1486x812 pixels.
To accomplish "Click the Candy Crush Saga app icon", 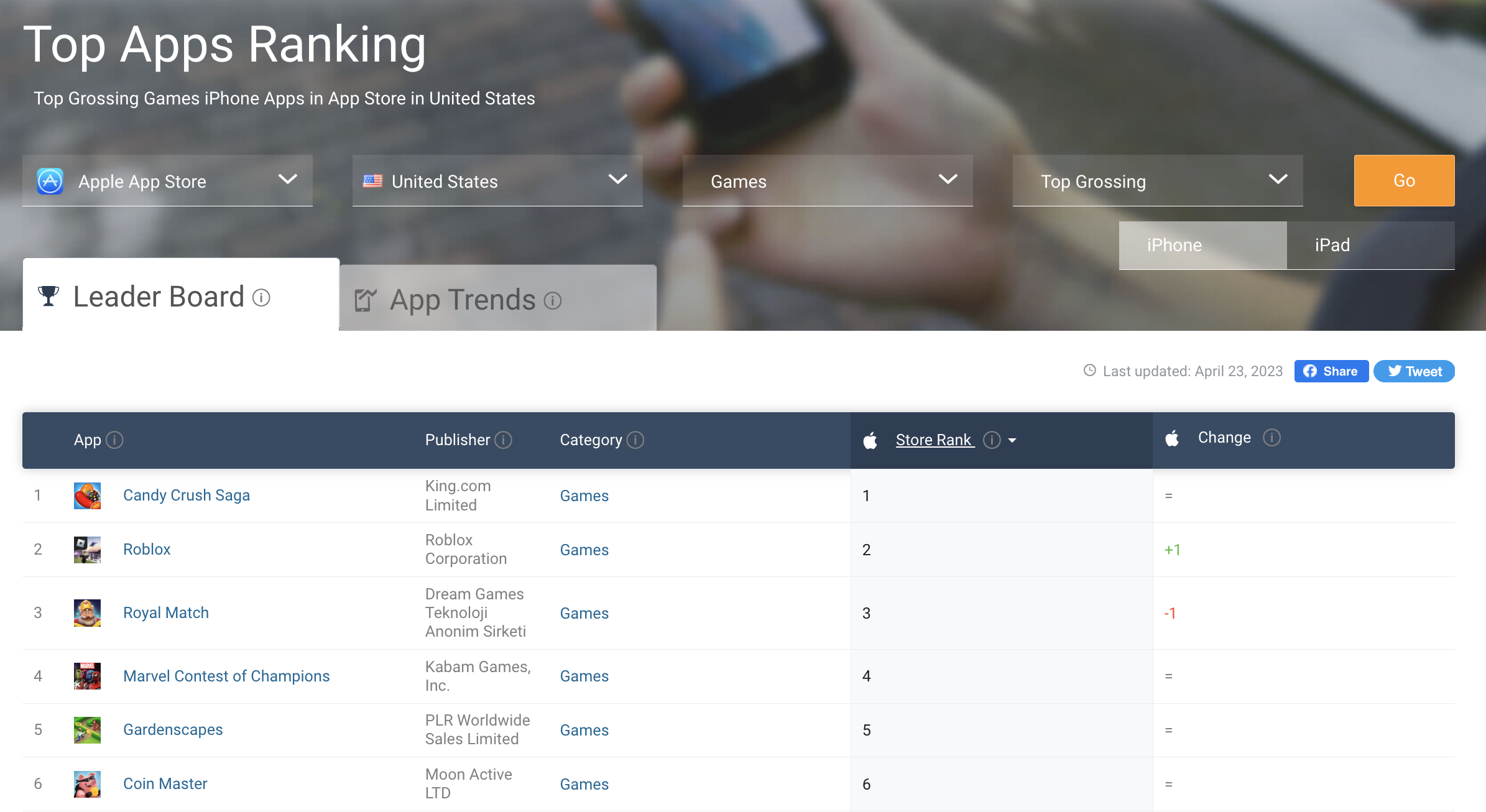I will [x=87, y=496].
